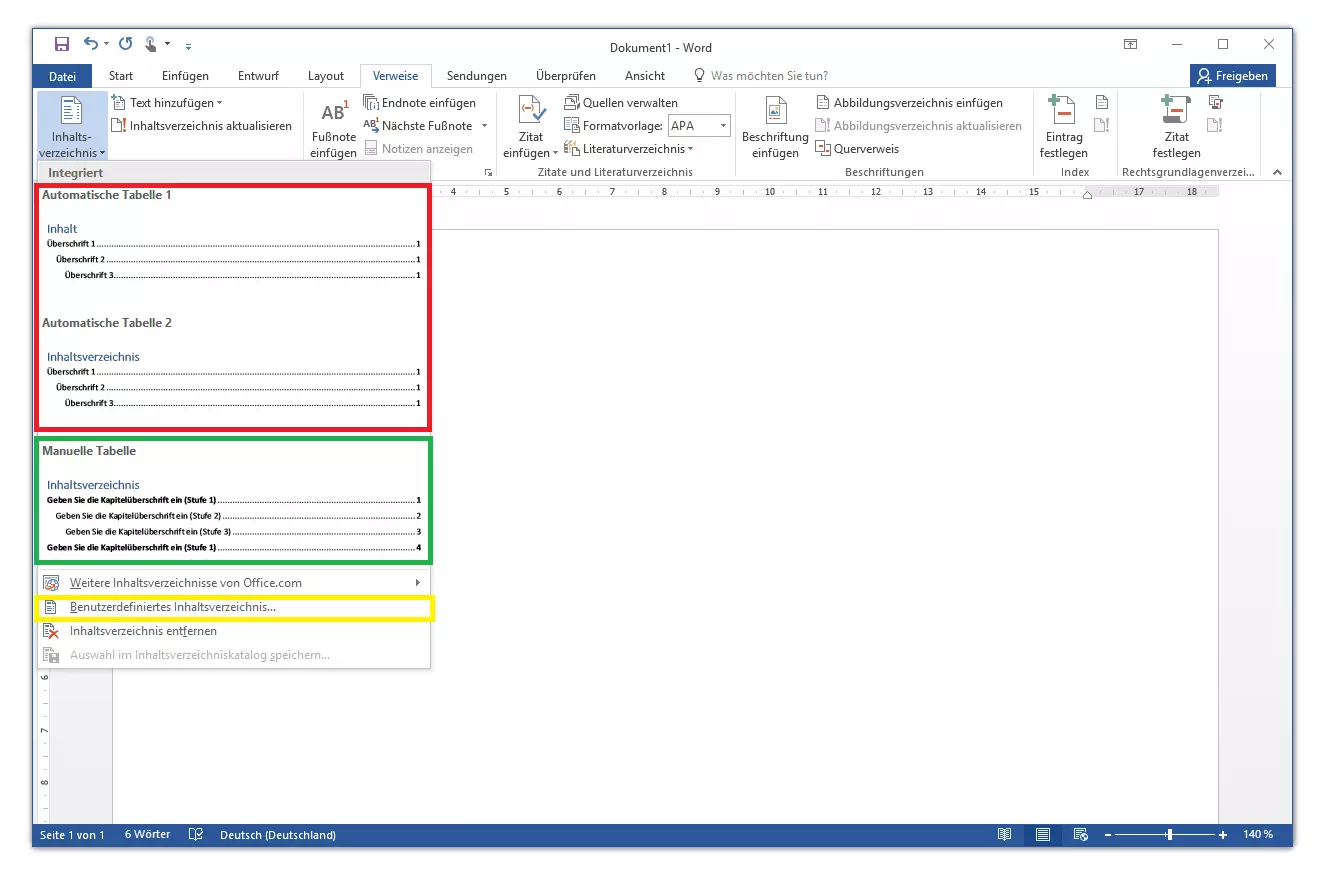The height and width of the screenshot is (881, 1321).
Task: Click the proofing check icon in status bar
Action: click(x=196, y=835)
